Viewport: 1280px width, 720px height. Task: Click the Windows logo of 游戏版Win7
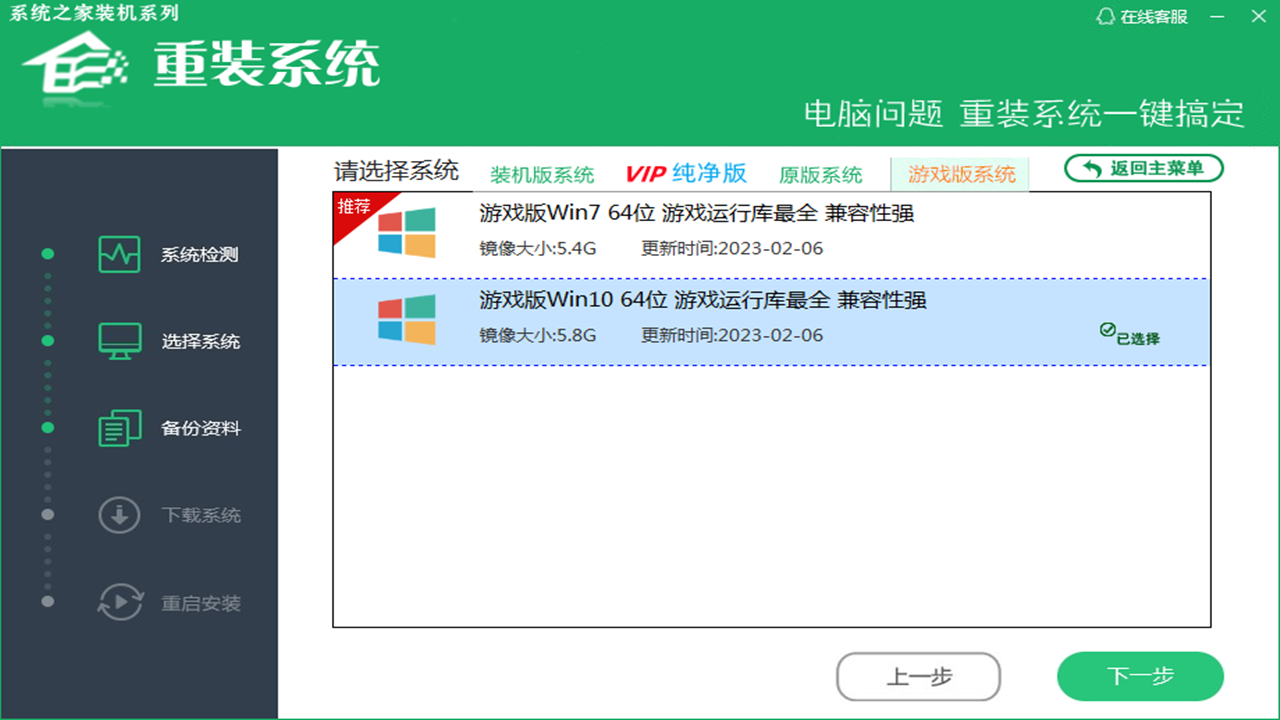coord(407,233)
